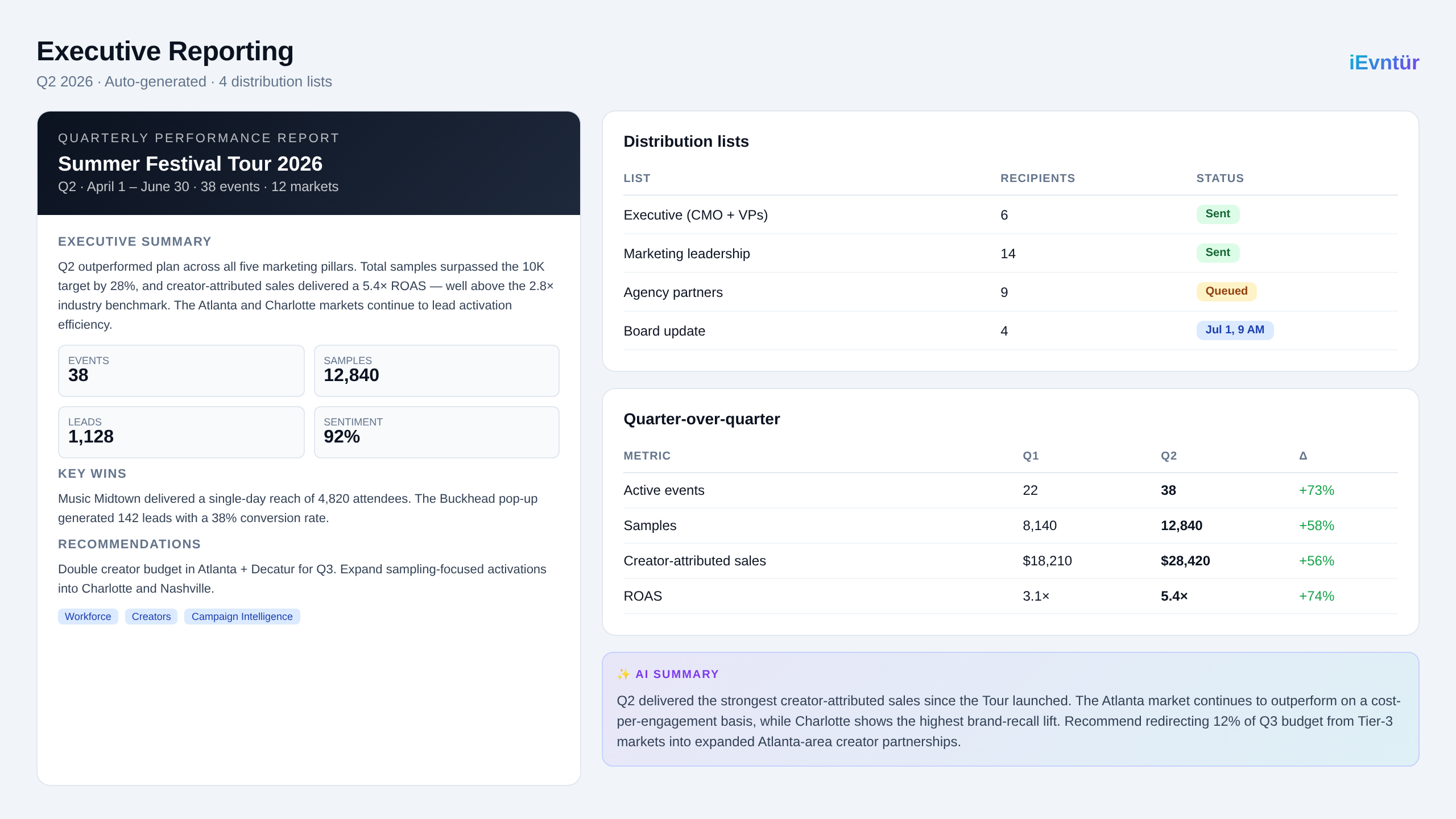Click the 8,140 Q1 samples value
This screenshot has height=819, width=1456.
pyautogui.click(x=1040, y=526)
